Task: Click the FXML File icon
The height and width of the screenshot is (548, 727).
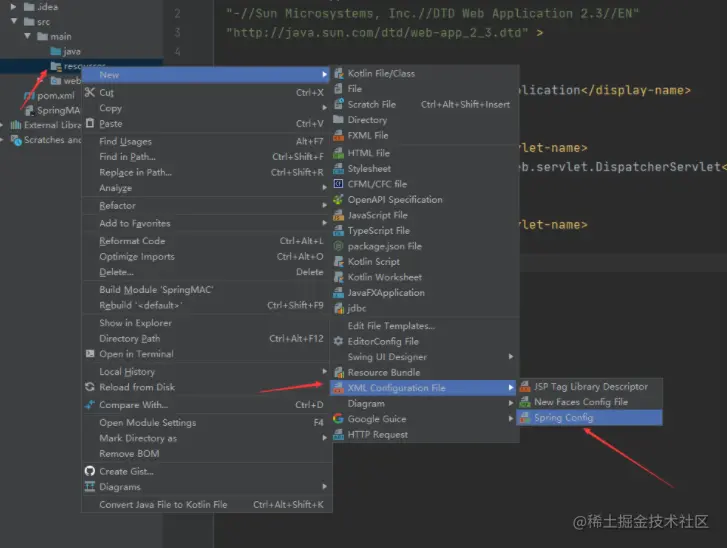Action: (x=339, y=135)
